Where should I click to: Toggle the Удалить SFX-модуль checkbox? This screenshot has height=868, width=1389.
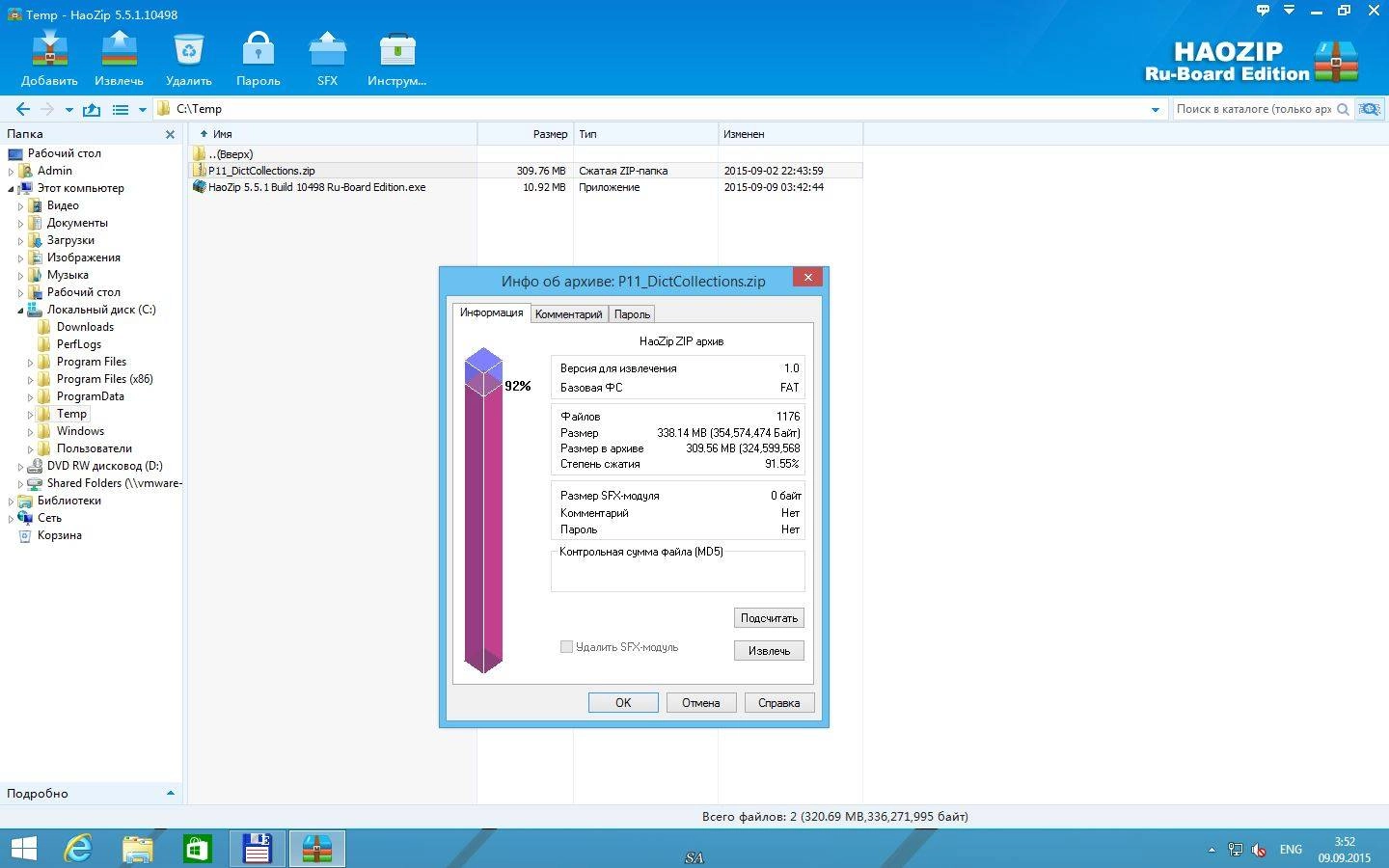point(567,647)
